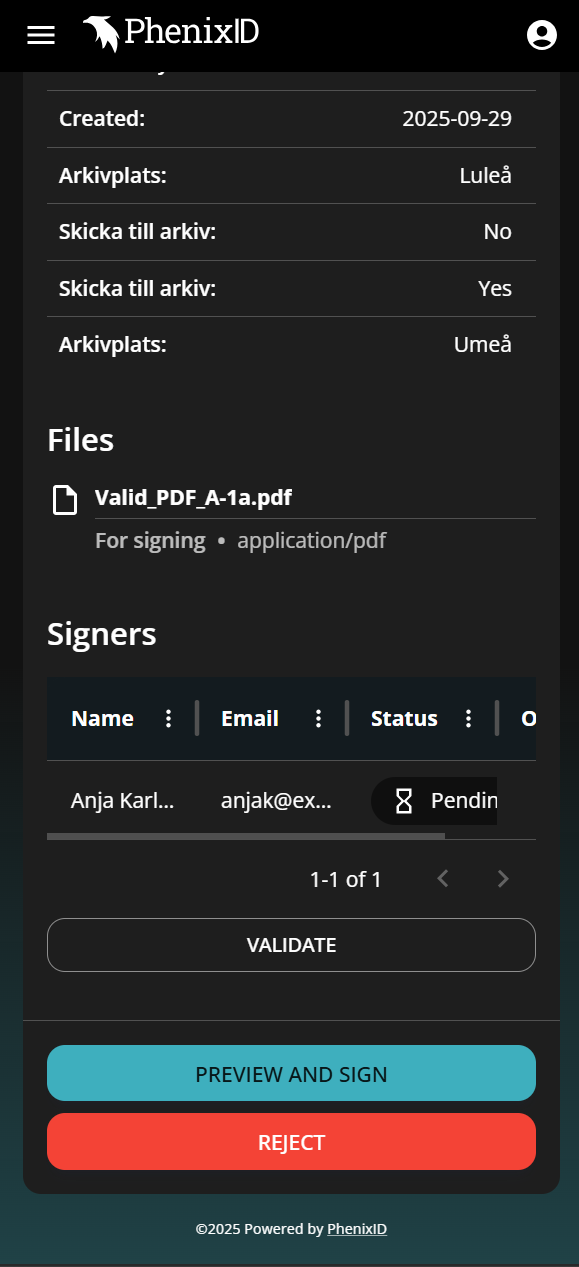Image resolution: width=579 pixels, height=1267 pixels.
Task: Click the Files section heading
Action: pyautogui.click(x=81, y=440)
